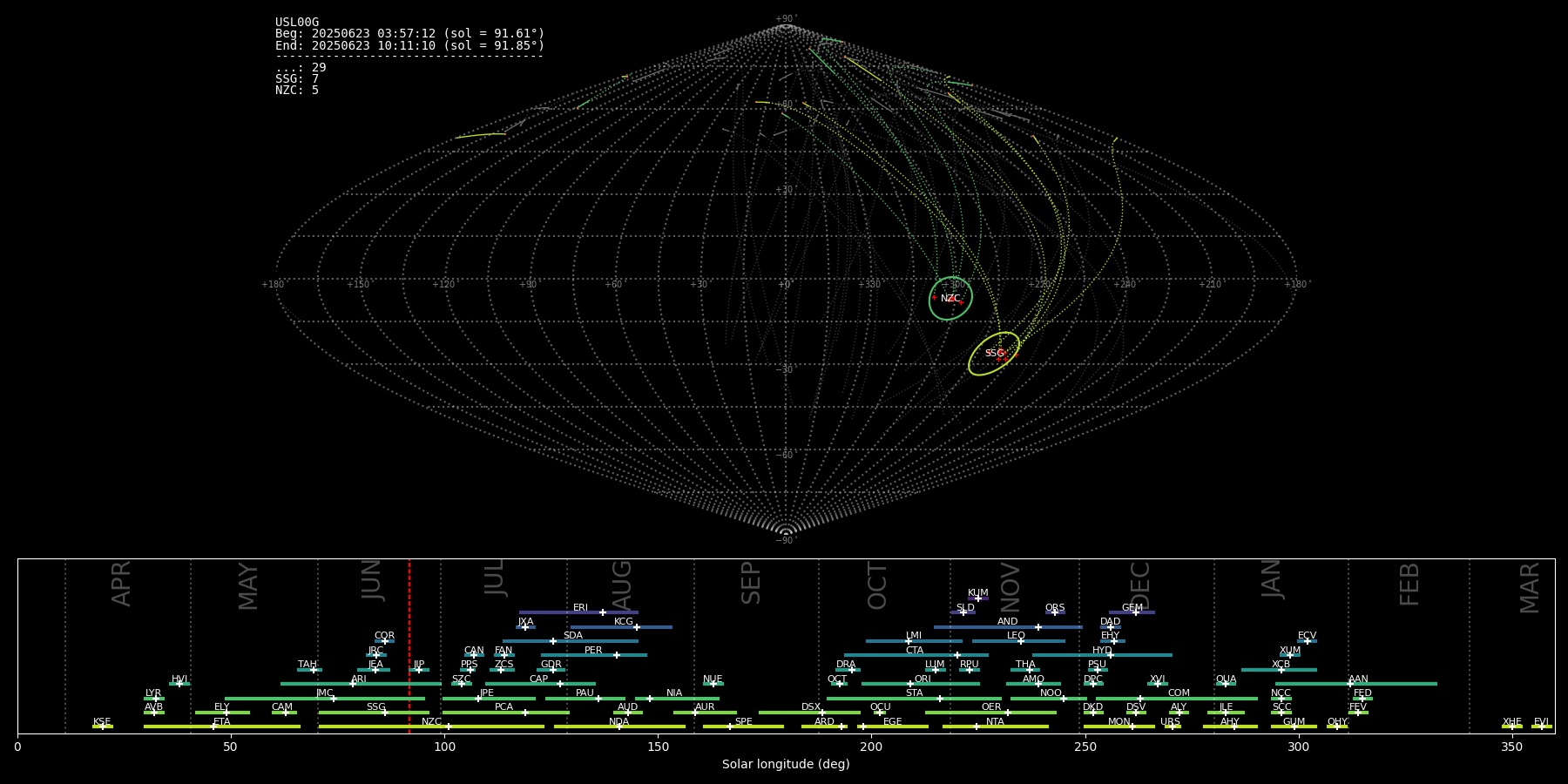Click the JMC shower bar label

click(x=324, y=693)
